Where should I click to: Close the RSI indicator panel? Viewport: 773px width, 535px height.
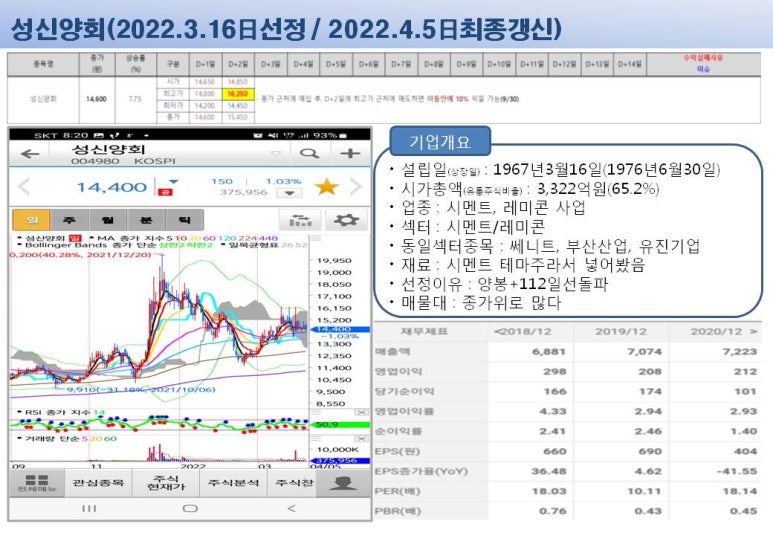(361, 412)
